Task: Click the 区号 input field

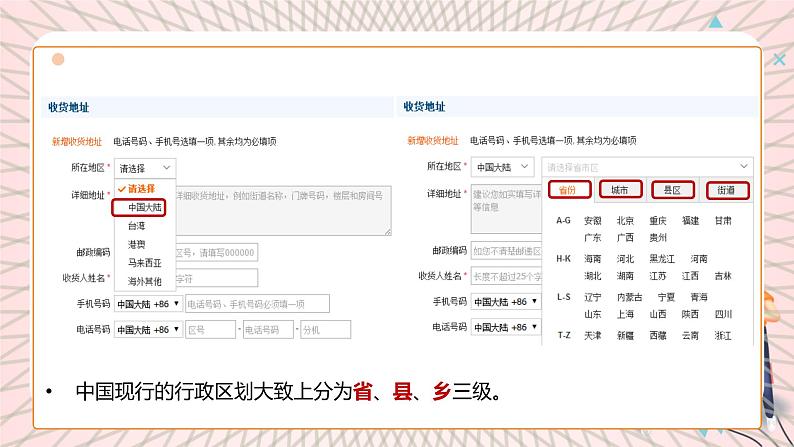Action: pyautogui.click(x=210, y=330)
